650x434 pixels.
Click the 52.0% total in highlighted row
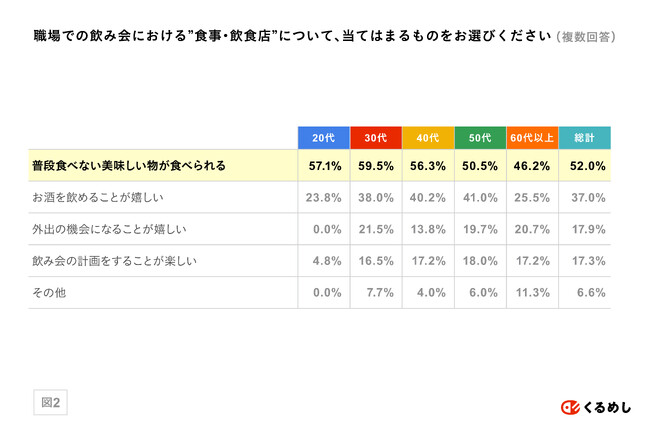point(585,165)
